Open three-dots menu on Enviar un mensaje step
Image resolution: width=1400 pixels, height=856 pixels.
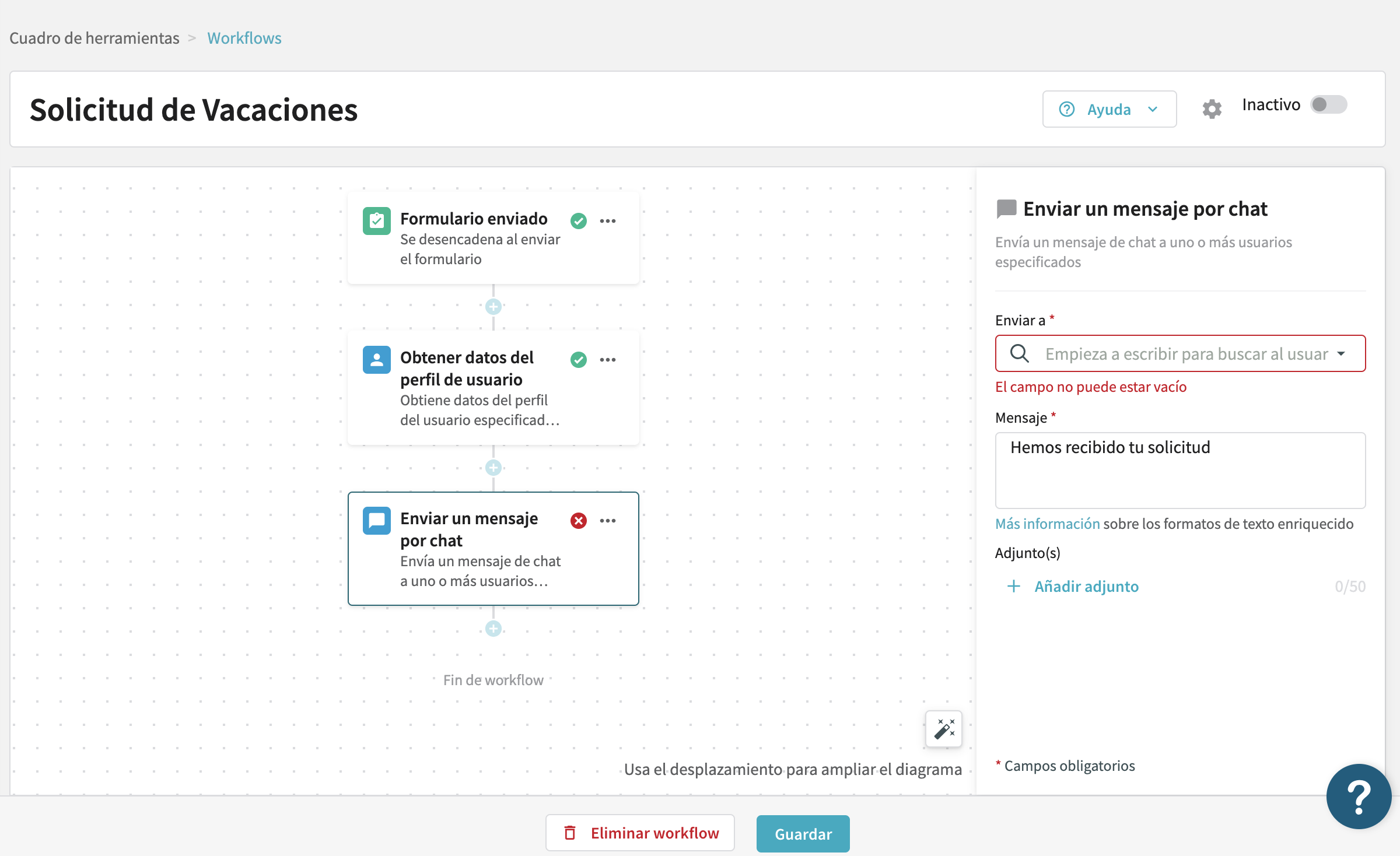(608, 521)
